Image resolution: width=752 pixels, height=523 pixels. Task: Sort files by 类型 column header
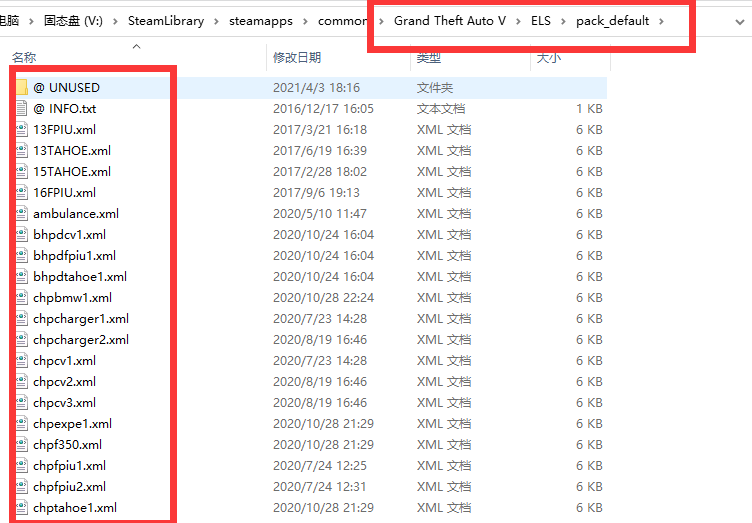click(428, 58)
